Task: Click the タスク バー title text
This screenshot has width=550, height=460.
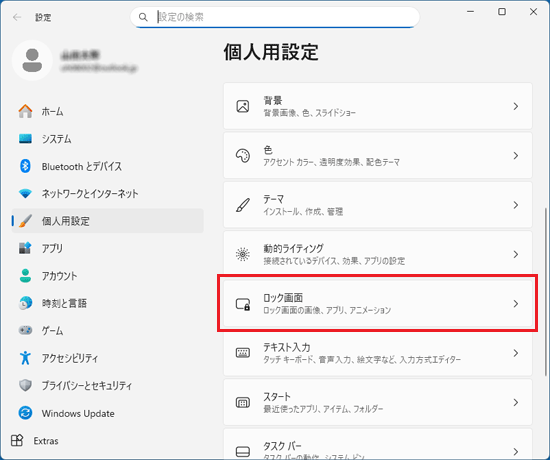Action: pos(282,446)
